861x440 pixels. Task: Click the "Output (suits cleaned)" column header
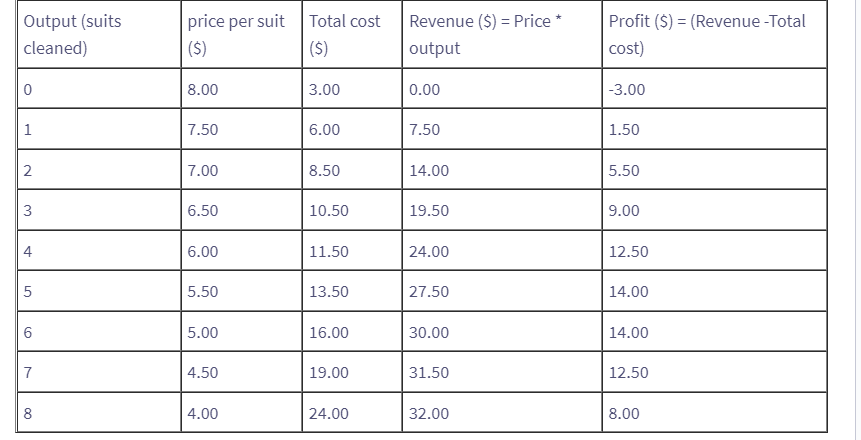[98, 35]
